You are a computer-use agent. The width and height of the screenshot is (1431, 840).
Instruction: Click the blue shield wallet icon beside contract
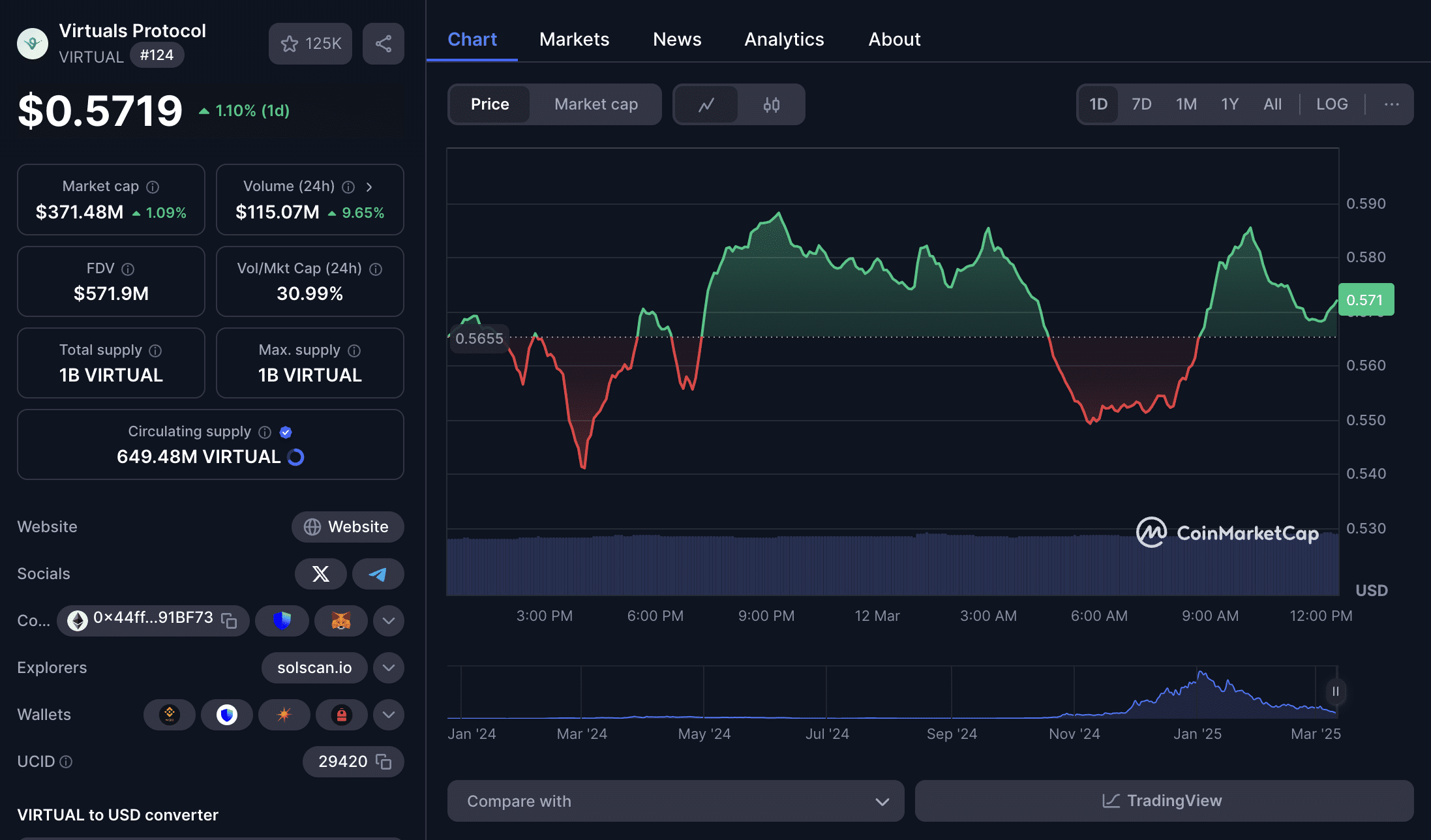click(282, 621)
